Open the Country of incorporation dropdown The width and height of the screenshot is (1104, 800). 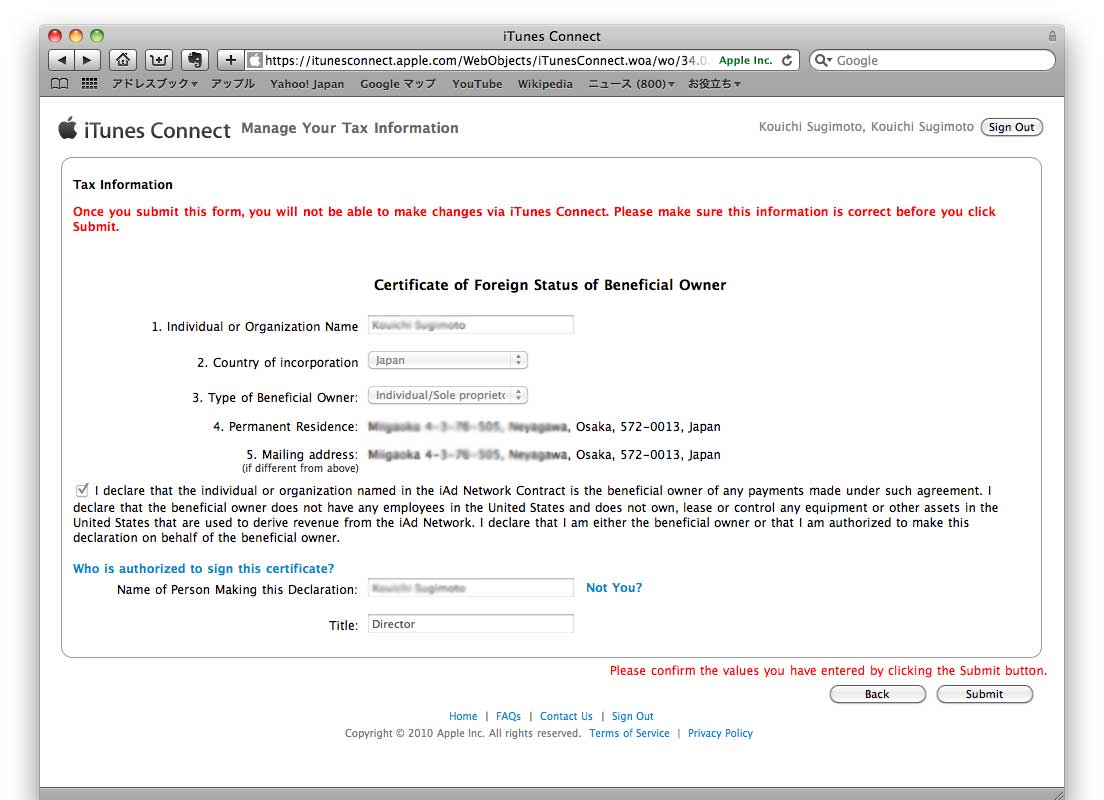447,360
